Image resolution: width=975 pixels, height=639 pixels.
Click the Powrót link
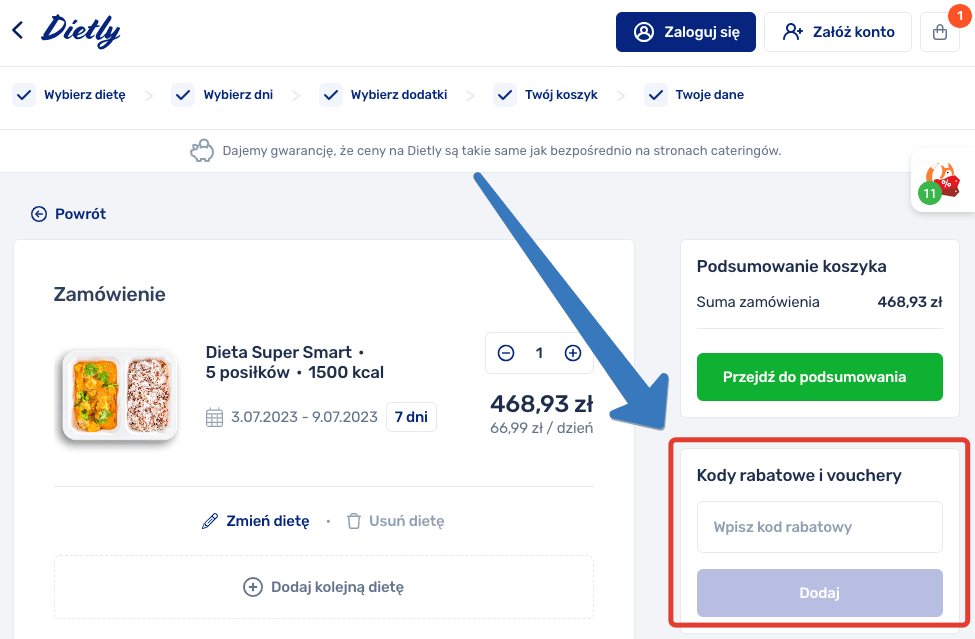click(68, 214)
